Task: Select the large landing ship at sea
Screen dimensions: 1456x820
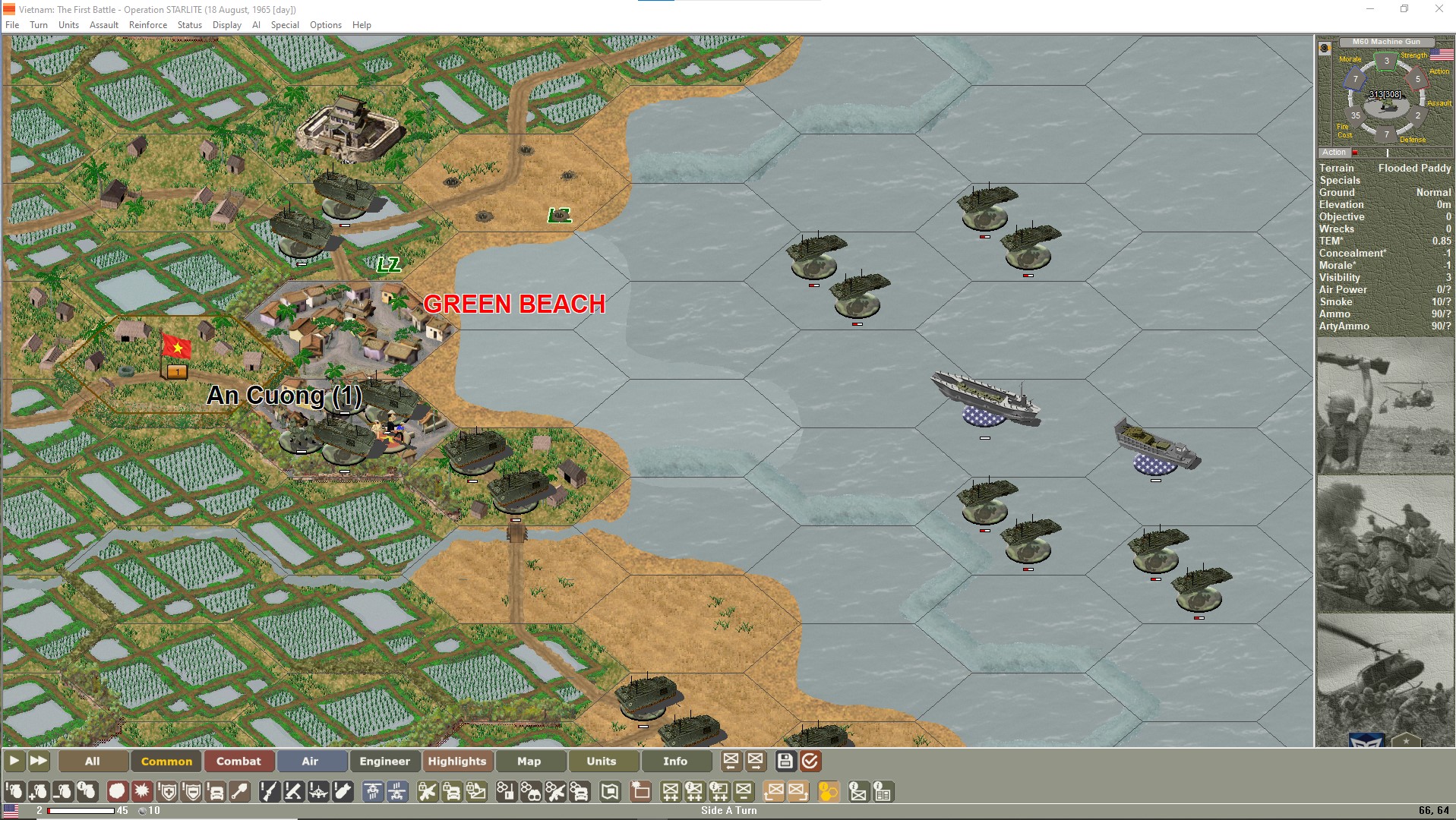Action: [986, 399]
